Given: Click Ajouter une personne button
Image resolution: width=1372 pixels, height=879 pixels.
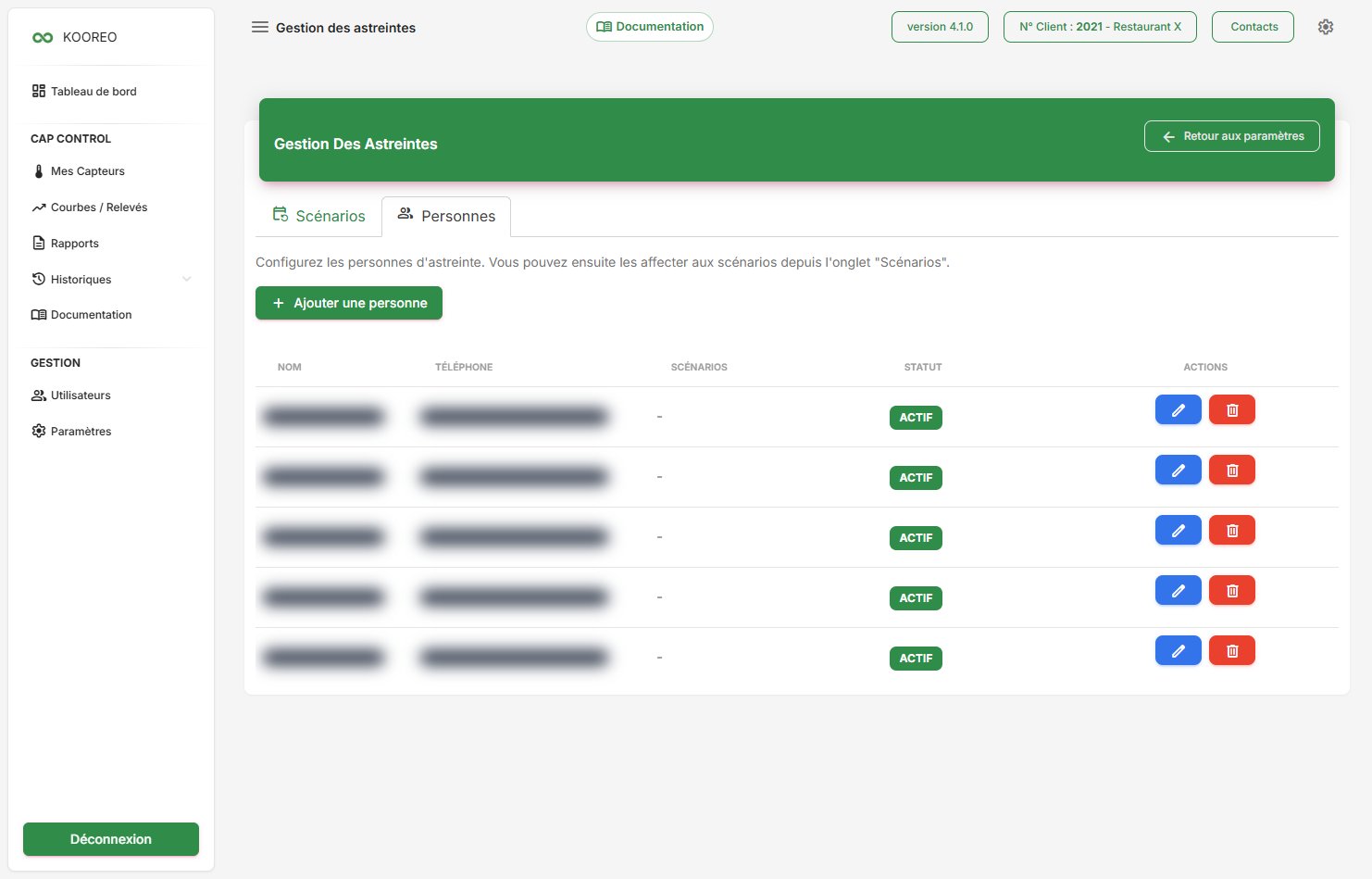Looking at the screenshot, I should (x=349, y=303).
